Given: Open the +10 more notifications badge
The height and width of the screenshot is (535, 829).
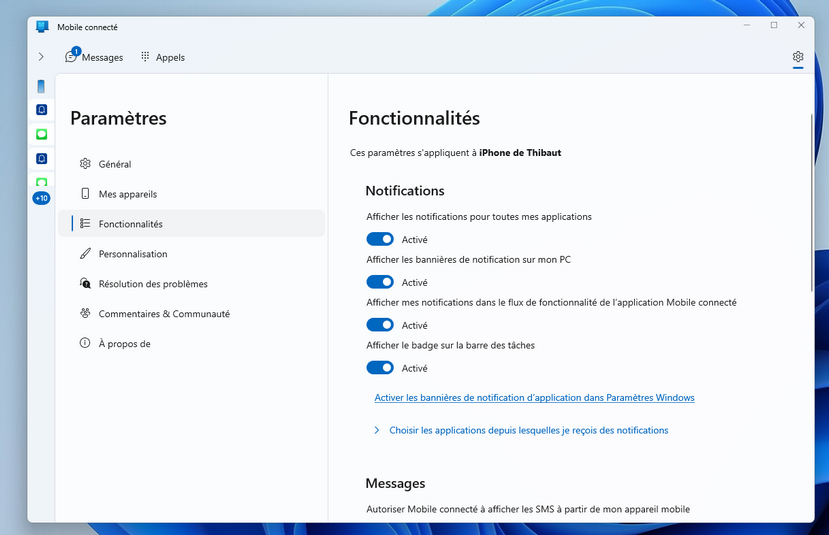Looking at the screenshot, I should pos(41,198).
